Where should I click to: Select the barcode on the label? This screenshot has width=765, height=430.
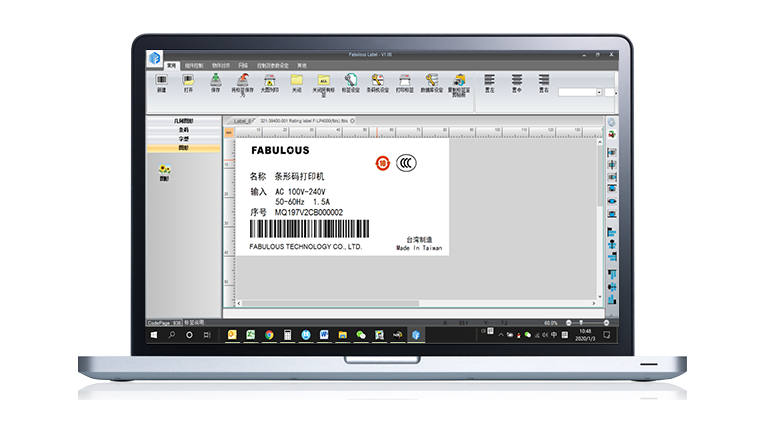(x=309, y=228)
